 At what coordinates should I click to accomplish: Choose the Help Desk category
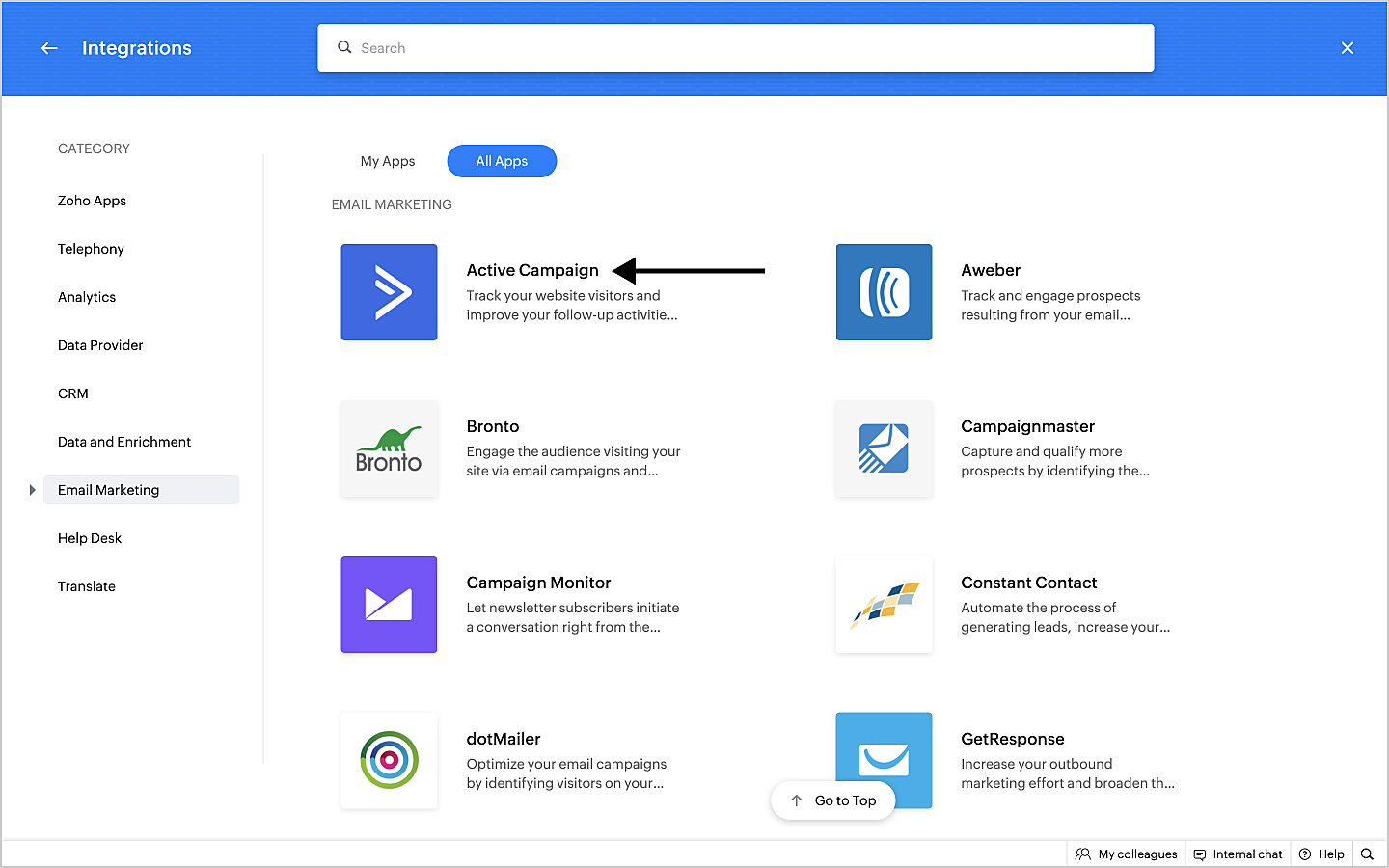90,538
